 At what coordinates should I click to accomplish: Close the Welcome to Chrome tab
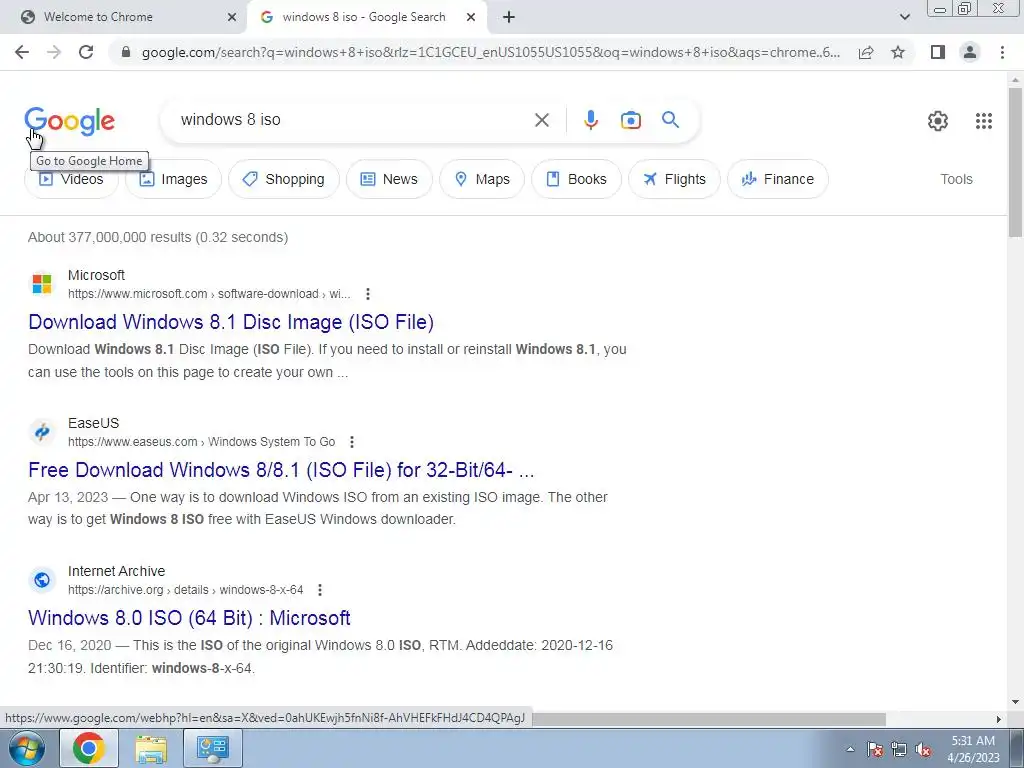[232, 18]
